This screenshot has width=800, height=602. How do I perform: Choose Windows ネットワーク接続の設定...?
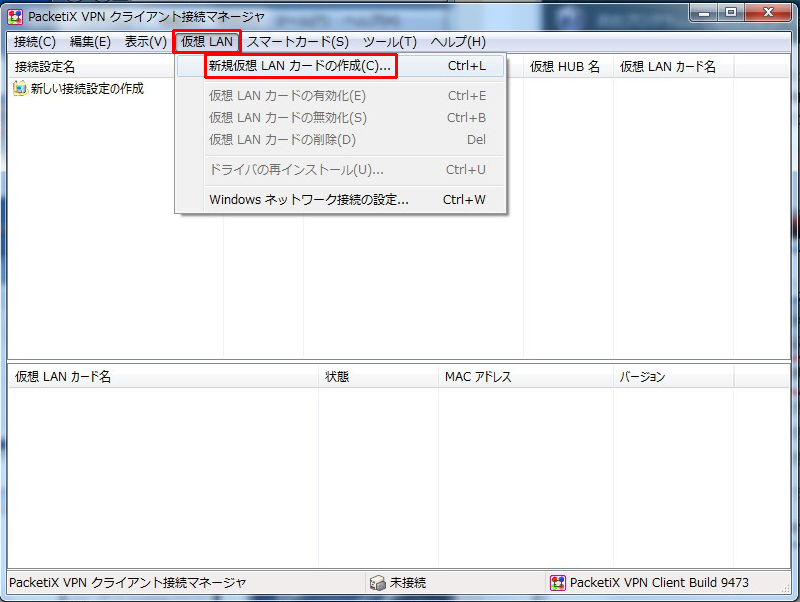(x=309, y=199)
